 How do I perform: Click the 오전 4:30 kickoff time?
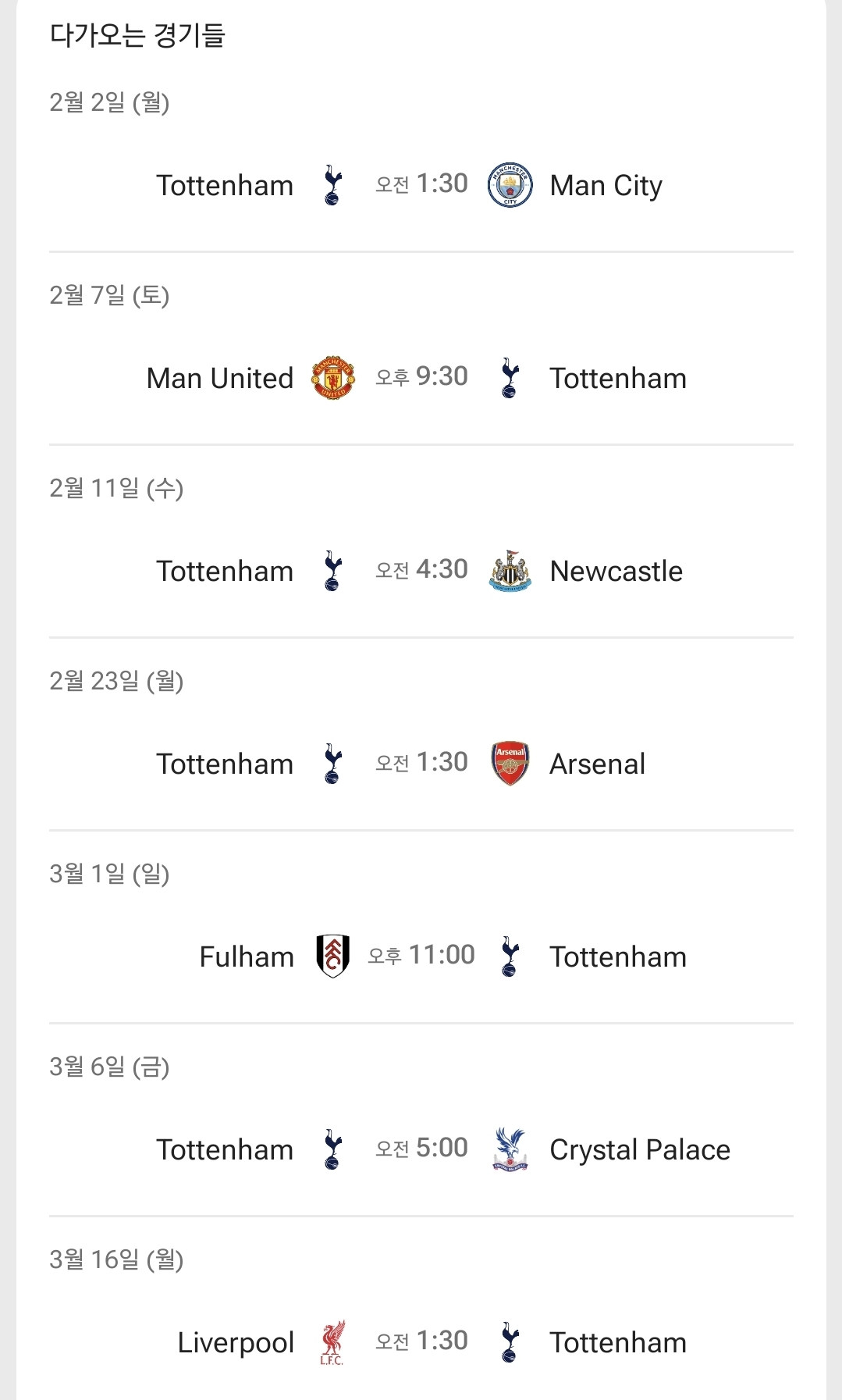point(421,570)
